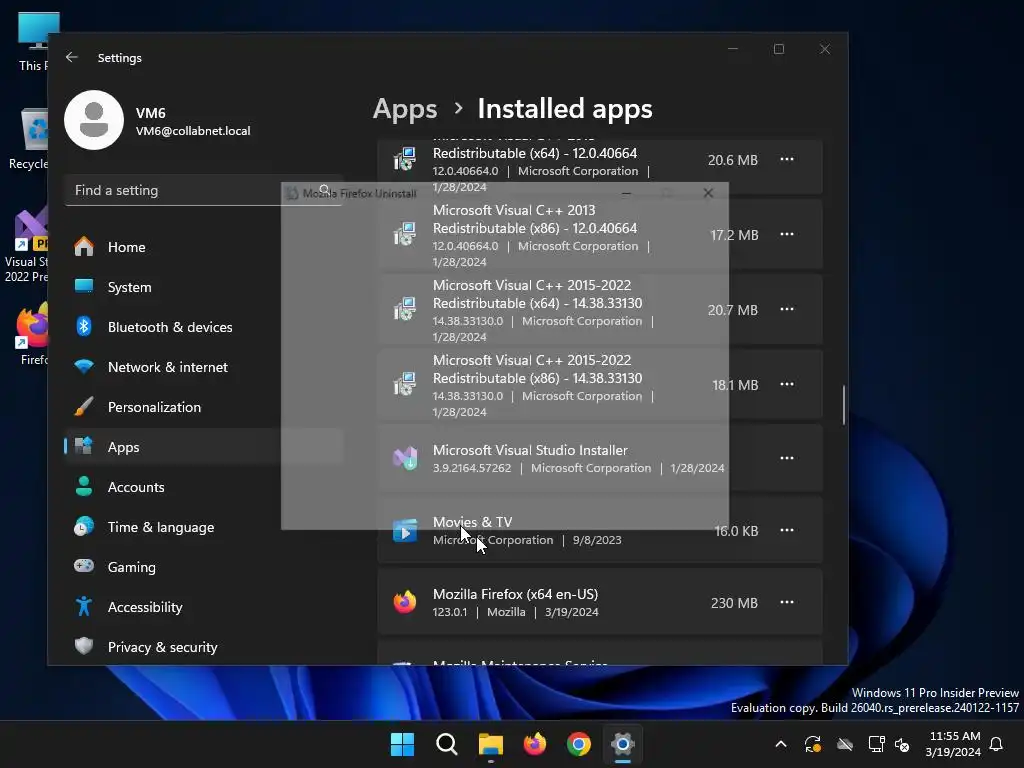Image resolution: width=1024 pixels, height=768 pixels.
Task: Open more options for Movies & TV
Action: 787,530
